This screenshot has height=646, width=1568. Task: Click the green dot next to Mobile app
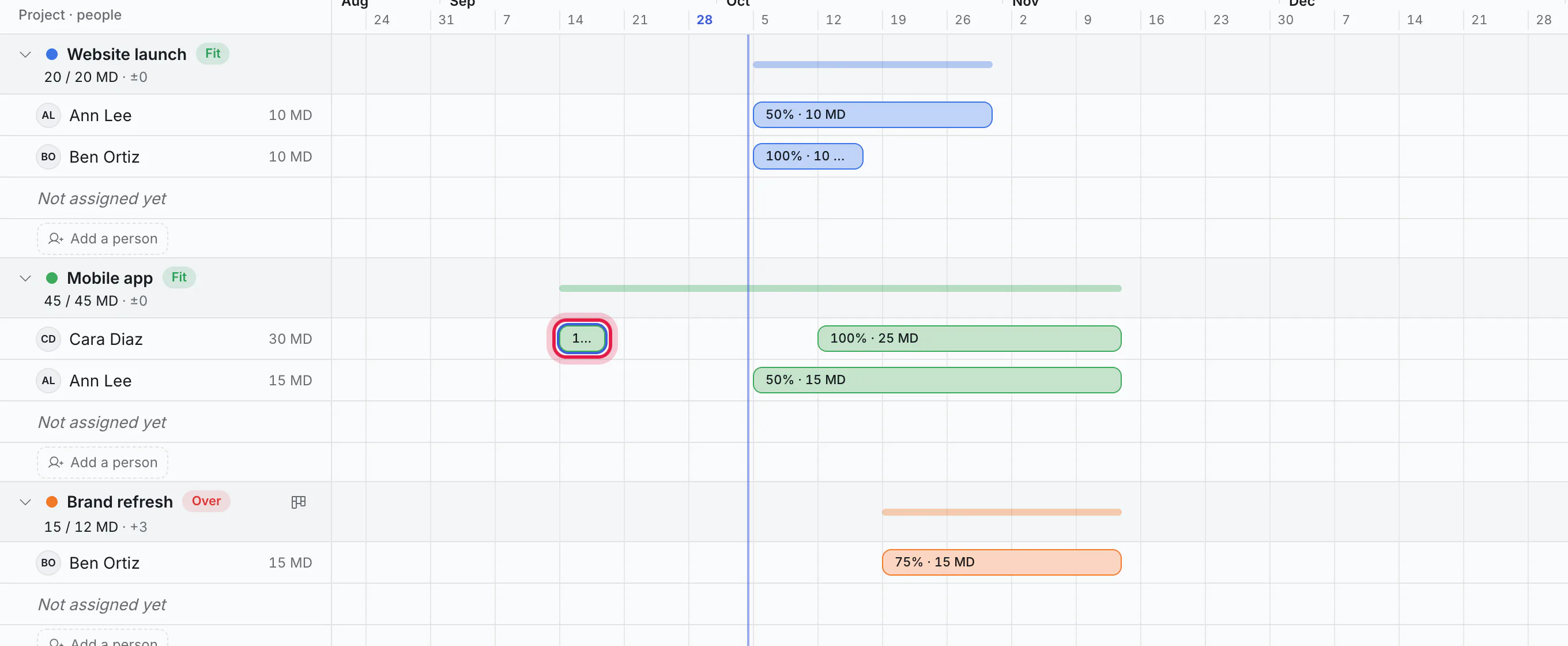tap(52, 278)
